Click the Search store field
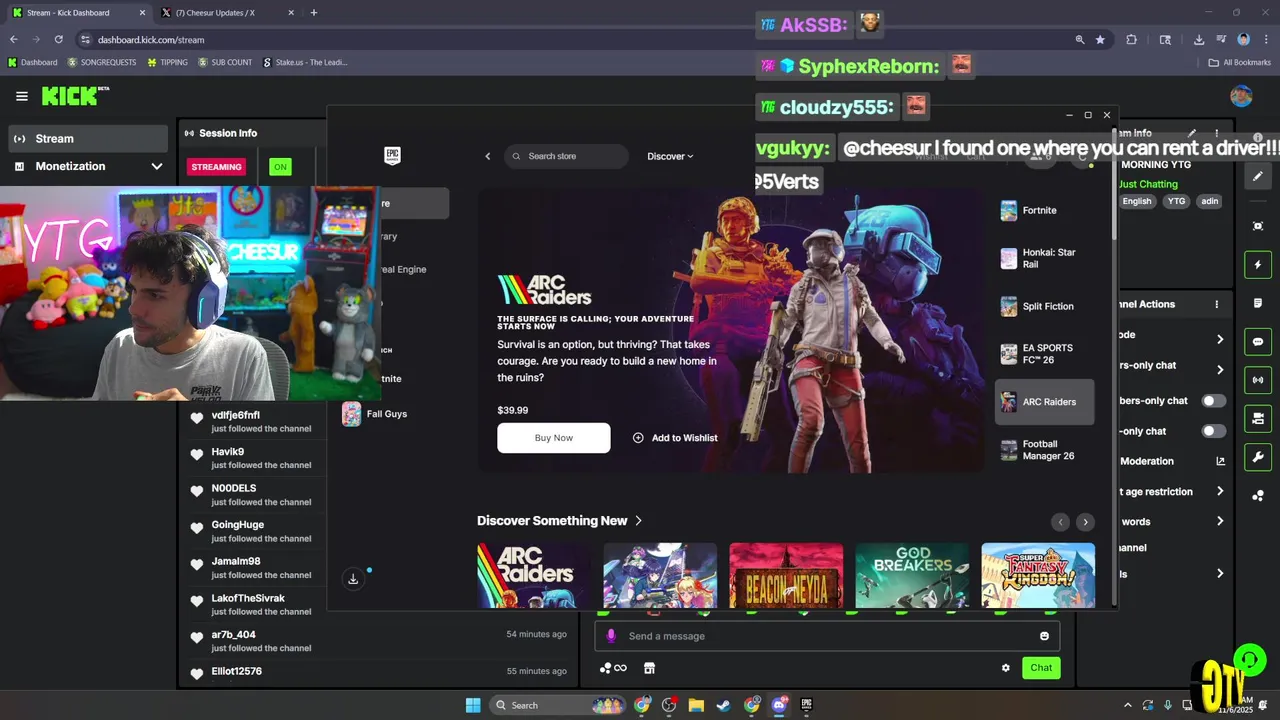The image size is (1280, 720). [x=567, y=156]
